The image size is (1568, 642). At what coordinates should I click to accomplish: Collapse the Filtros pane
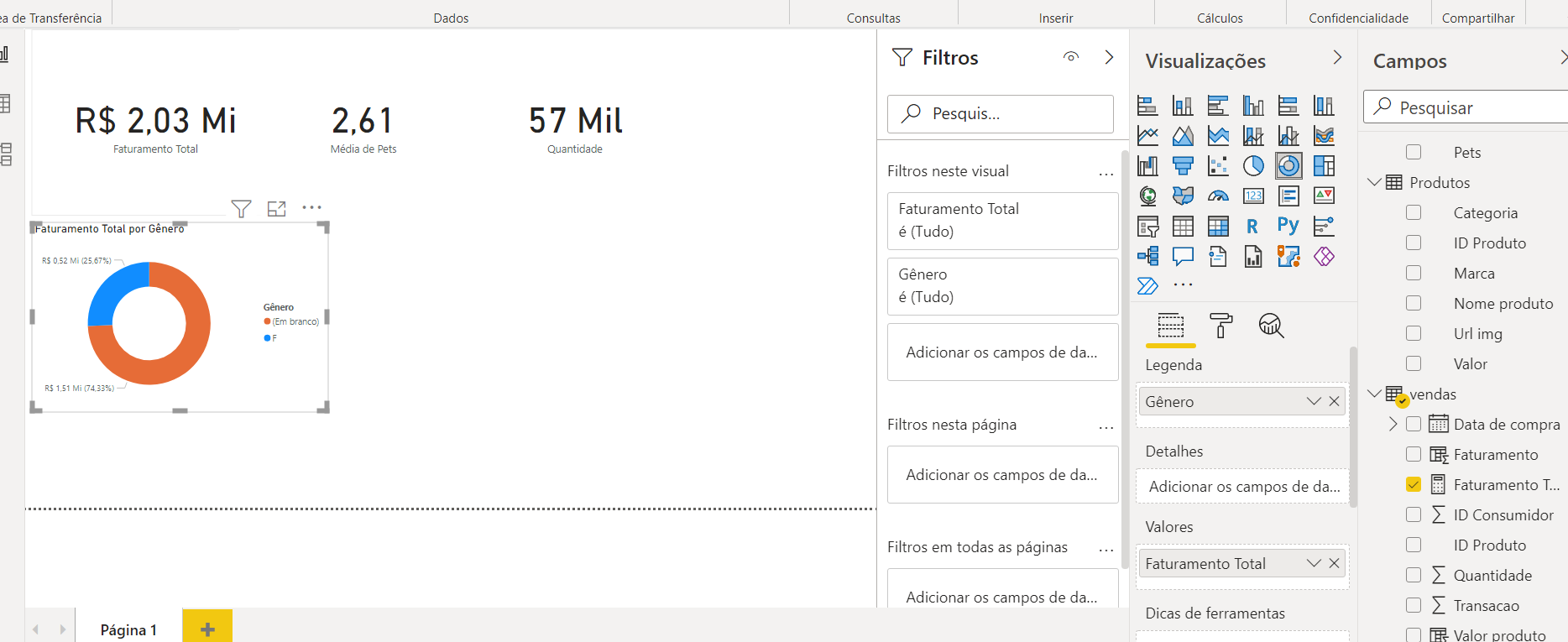pos(1109,57)
